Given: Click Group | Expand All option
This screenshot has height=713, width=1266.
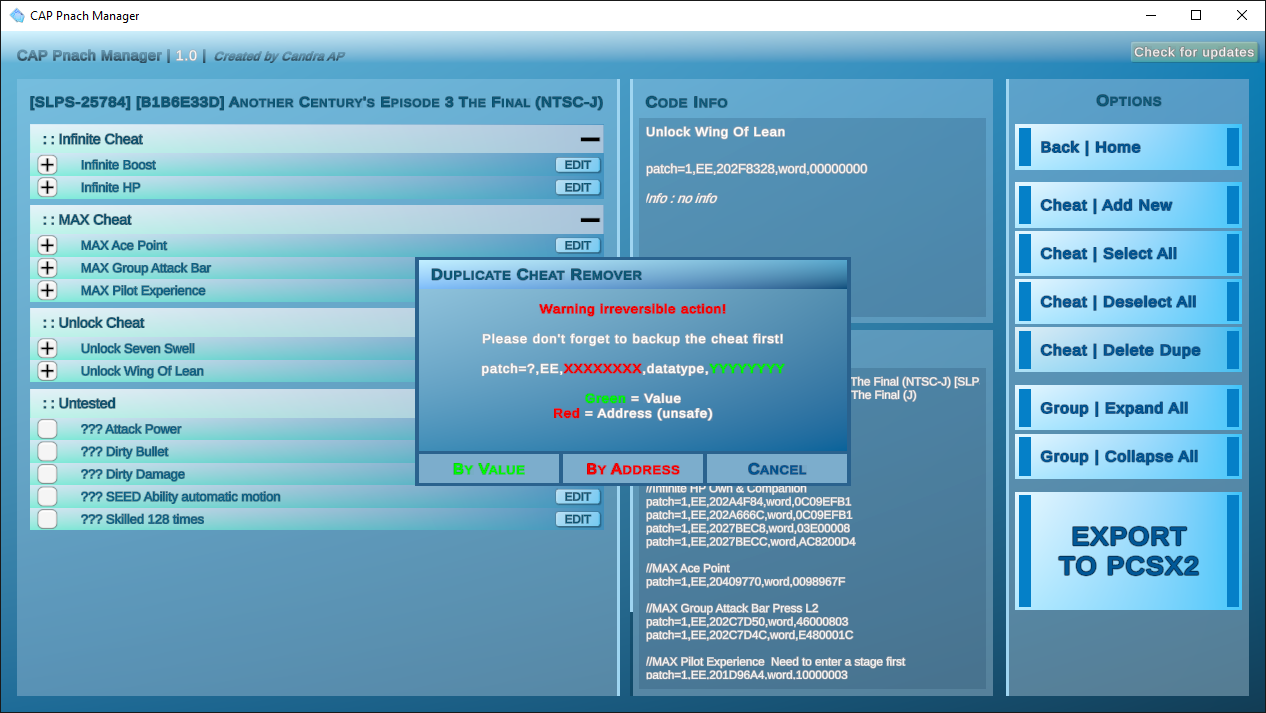Looking at the screenshot, I should (1128, 408).
